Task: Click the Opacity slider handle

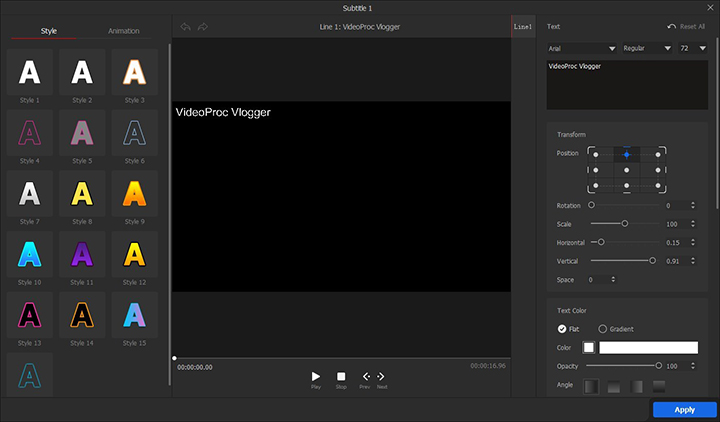Action: [658, 366]
